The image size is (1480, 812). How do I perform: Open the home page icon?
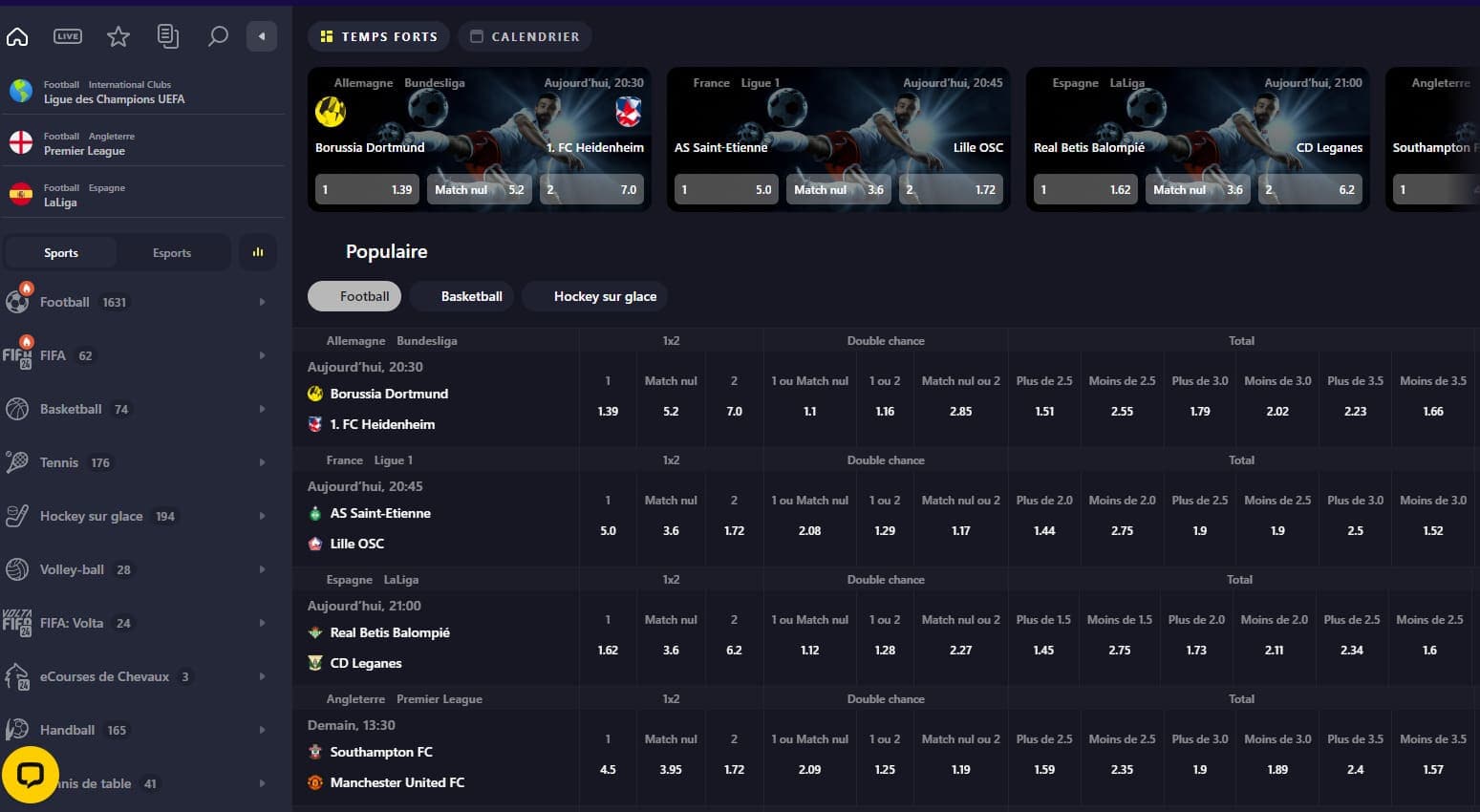pos(17,36)
